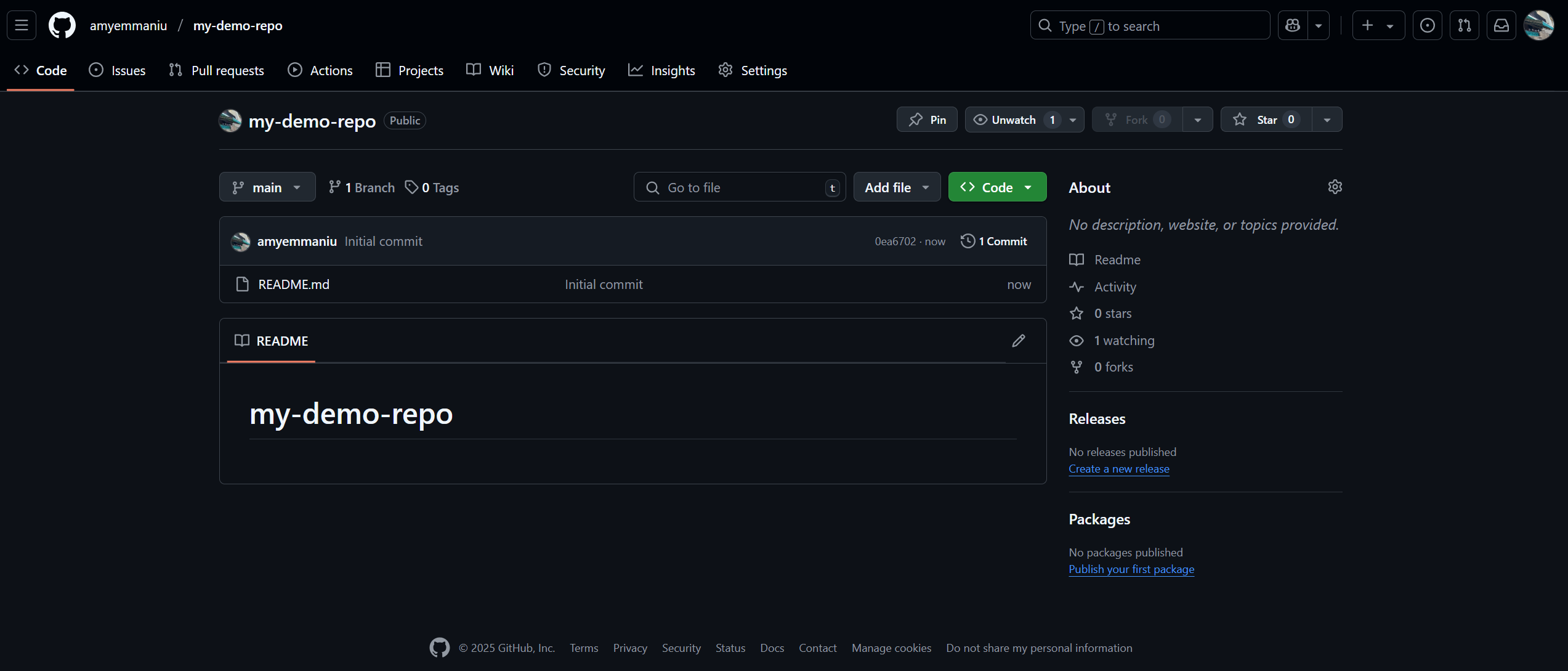Viewport: 1568px width, 671px height.
Task: Open the footer Terms link
Action: coord(584,648)
